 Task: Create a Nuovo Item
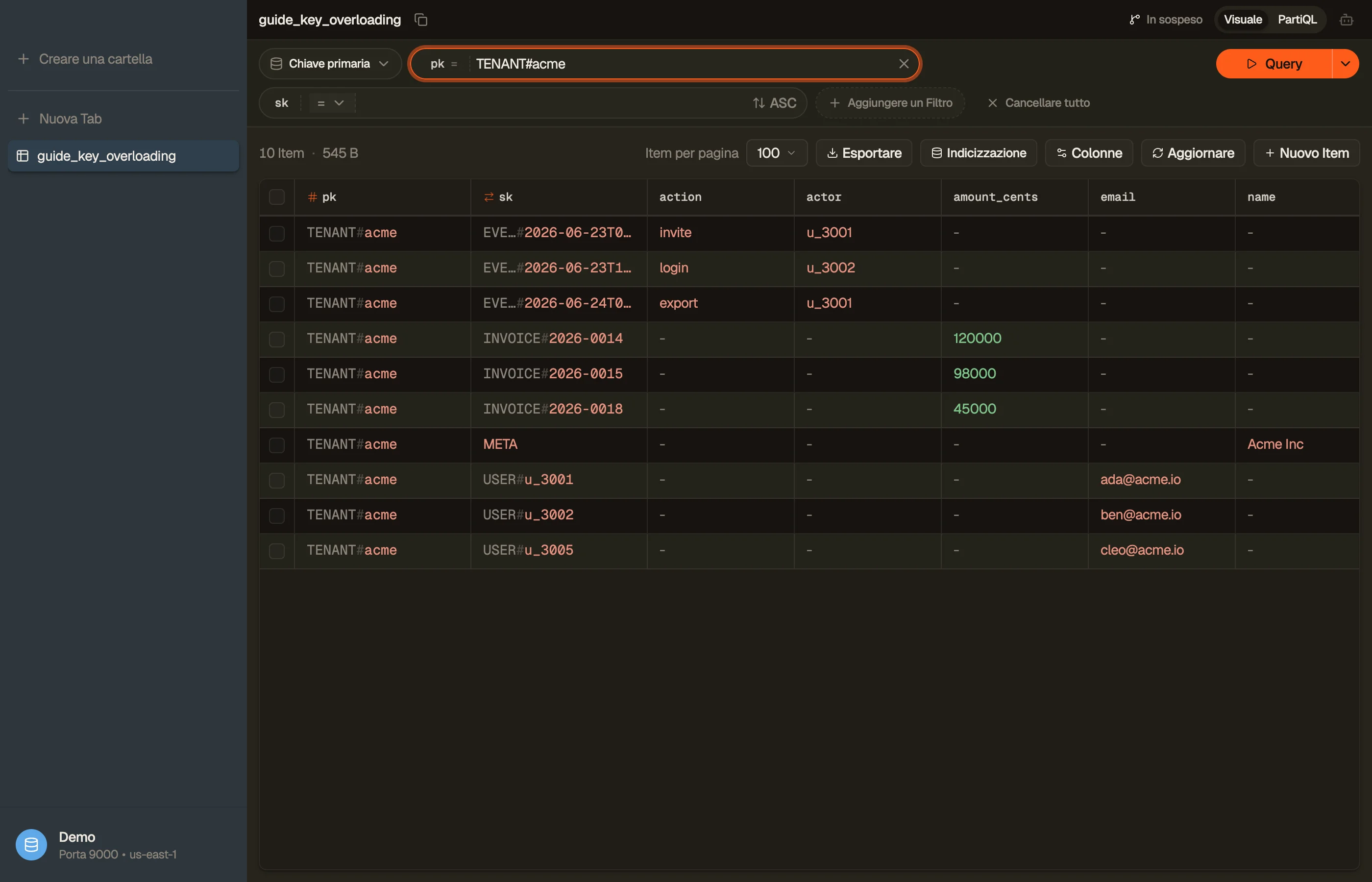pyautogui.click(x=1307, y=153)
